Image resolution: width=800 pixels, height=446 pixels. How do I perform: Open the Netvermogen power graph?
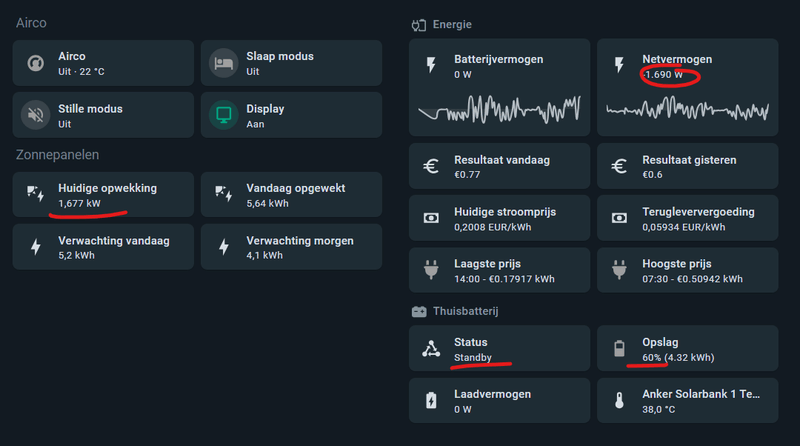pos(687,109)
